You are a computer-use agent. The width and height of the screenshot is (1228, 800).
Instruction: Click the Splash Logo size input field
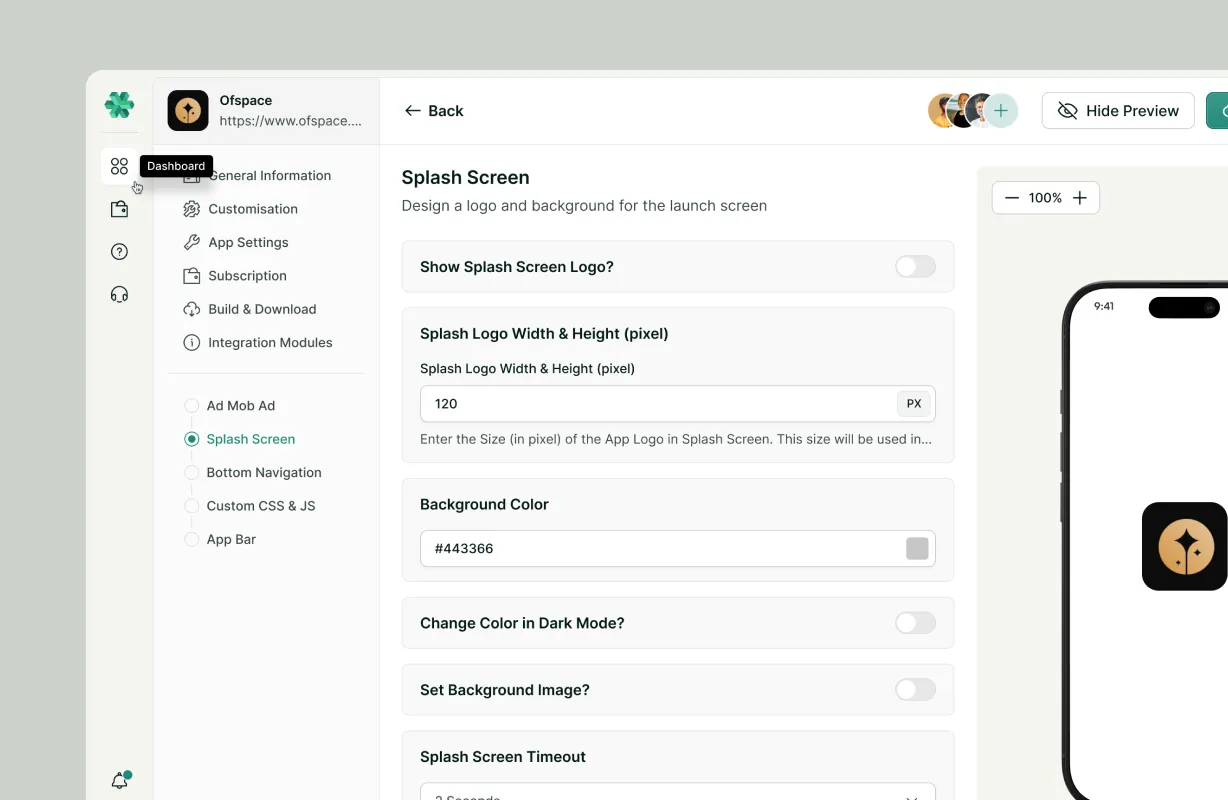point(678,404)
